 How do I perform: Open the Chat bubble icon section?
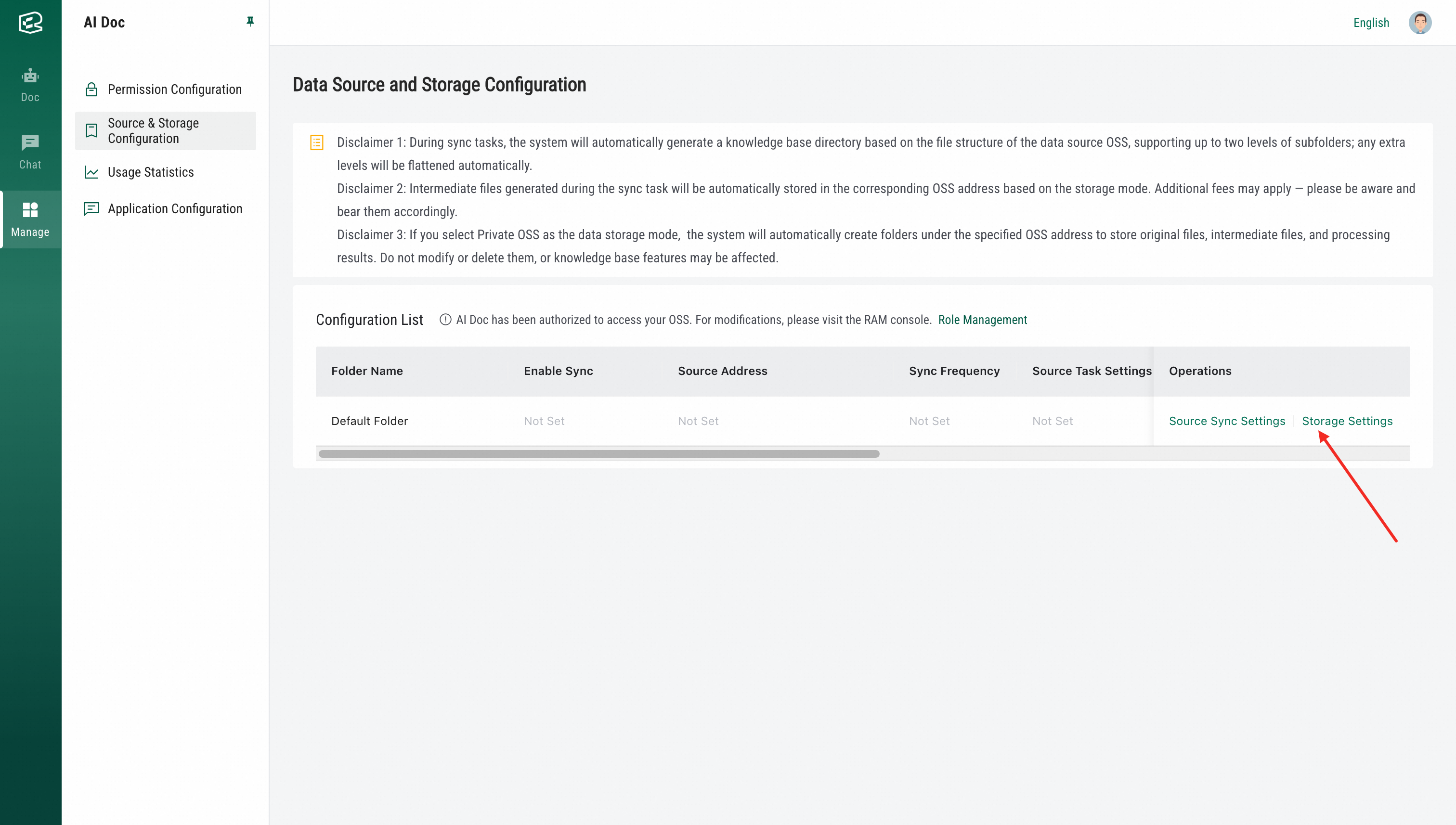(30, 143)
